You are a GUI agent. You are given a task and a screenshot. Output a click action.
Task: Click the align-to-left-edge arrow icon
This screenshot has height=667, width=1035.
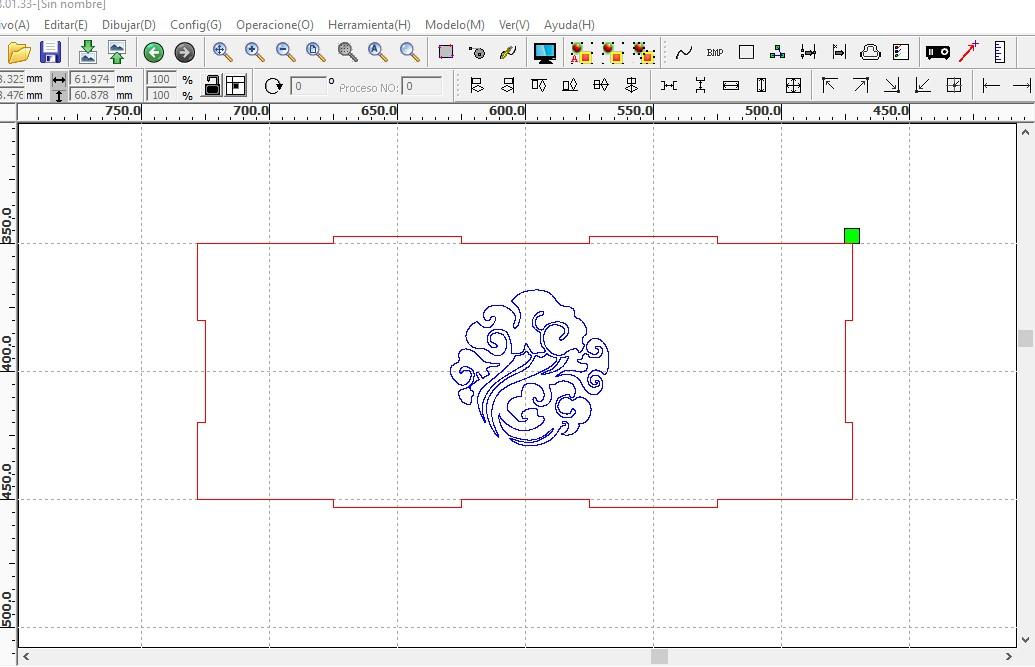click(991, 85)
